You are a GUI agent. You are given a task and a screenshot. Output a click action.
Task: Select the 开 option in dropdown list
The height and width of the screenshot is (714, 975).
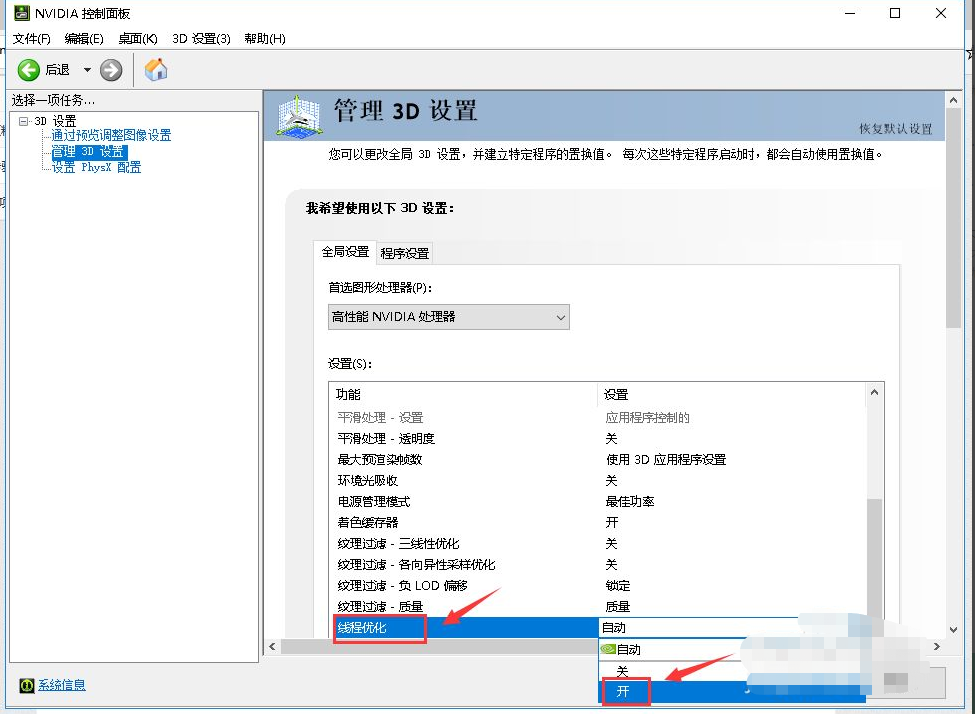[624, 691]
